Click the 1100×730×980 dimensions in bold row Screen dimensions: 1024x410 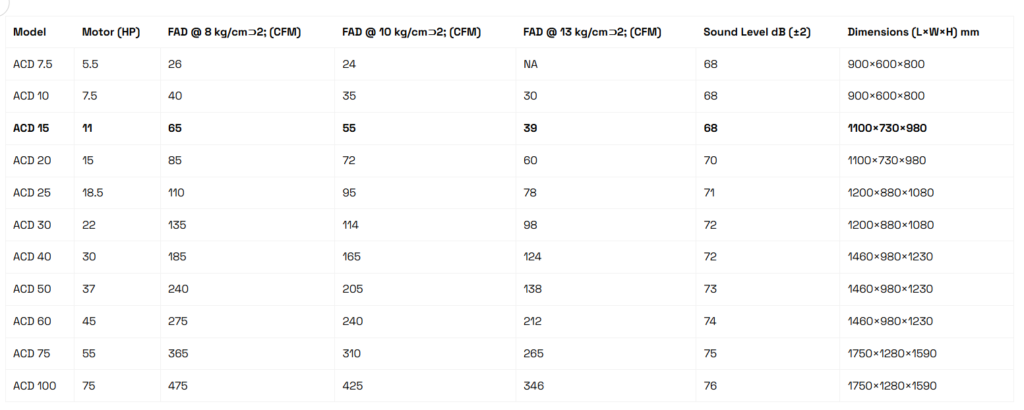[x=886, y=128]
